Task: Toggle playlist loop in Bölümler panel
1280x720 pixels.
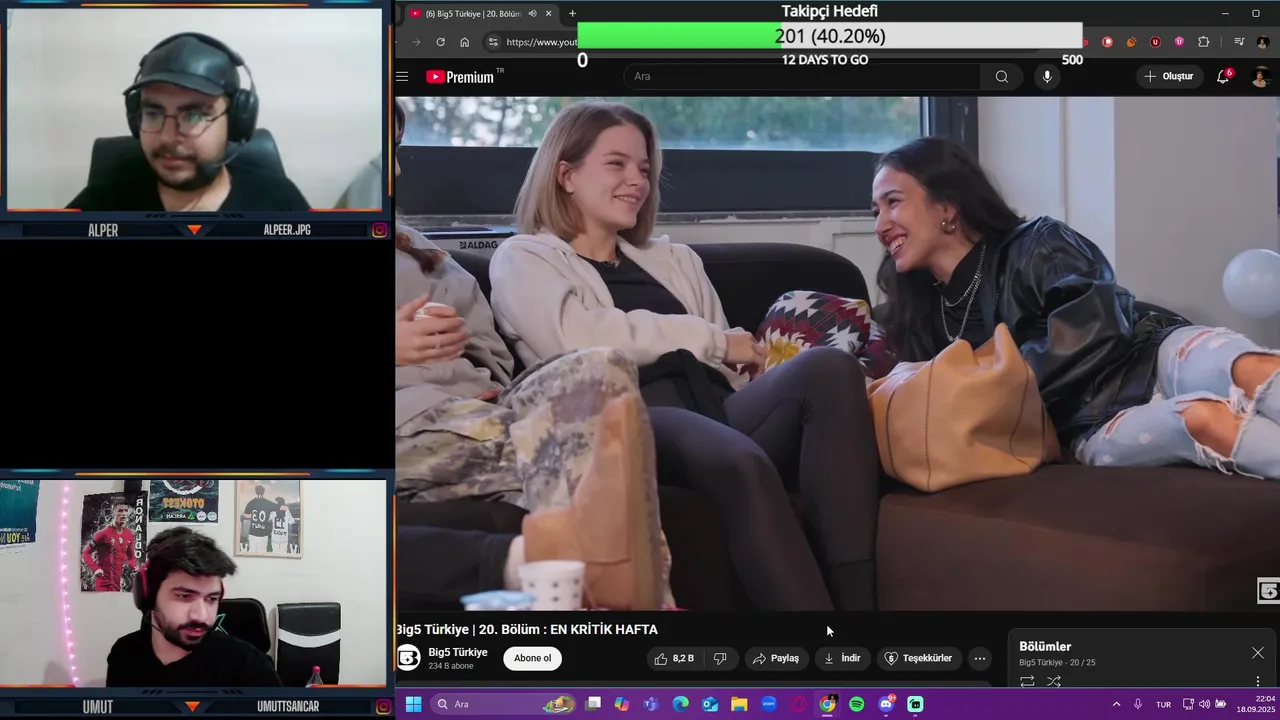Action: tap(1027, 681)
